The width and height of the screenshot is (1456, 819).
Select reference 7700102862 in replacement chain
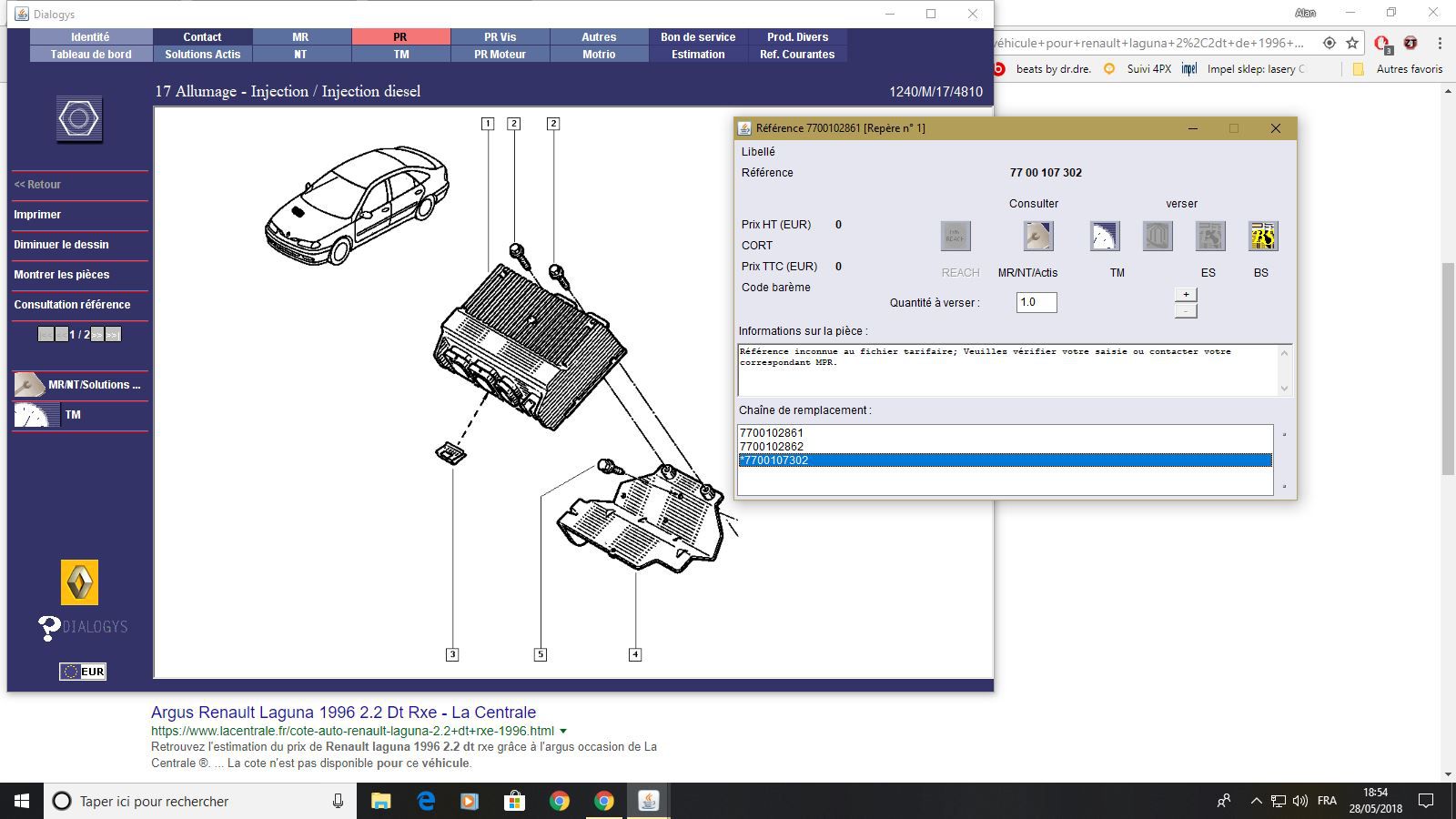pyautogui.click(x=772, y=447)
